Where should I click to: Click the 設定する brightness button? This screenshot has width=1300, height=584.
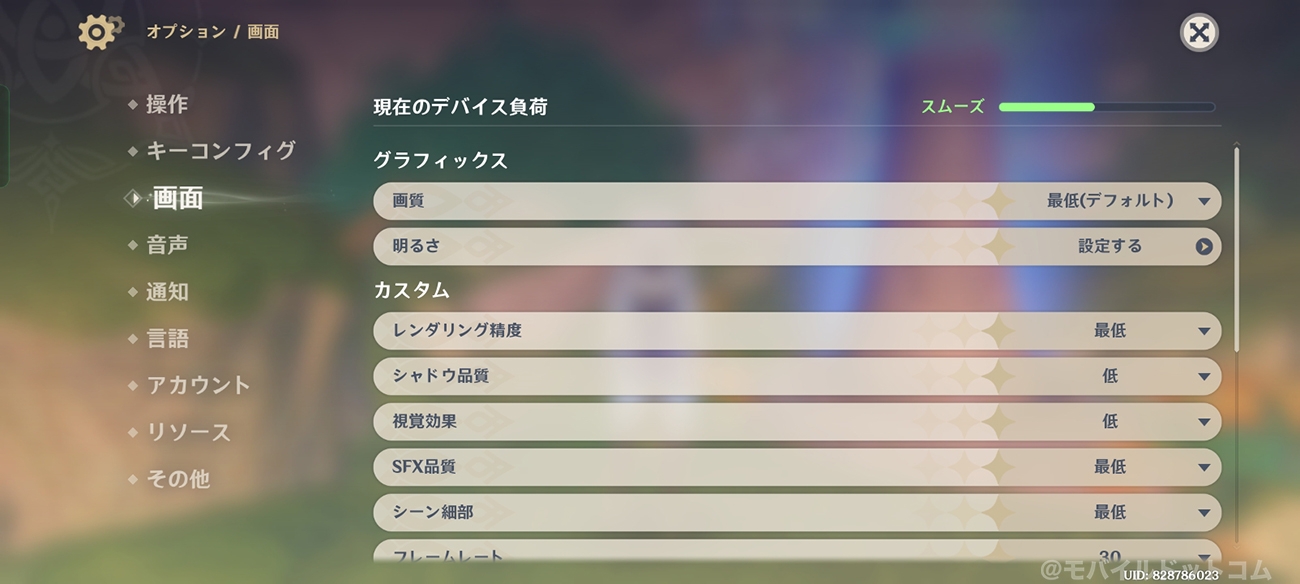point(1110,246)
